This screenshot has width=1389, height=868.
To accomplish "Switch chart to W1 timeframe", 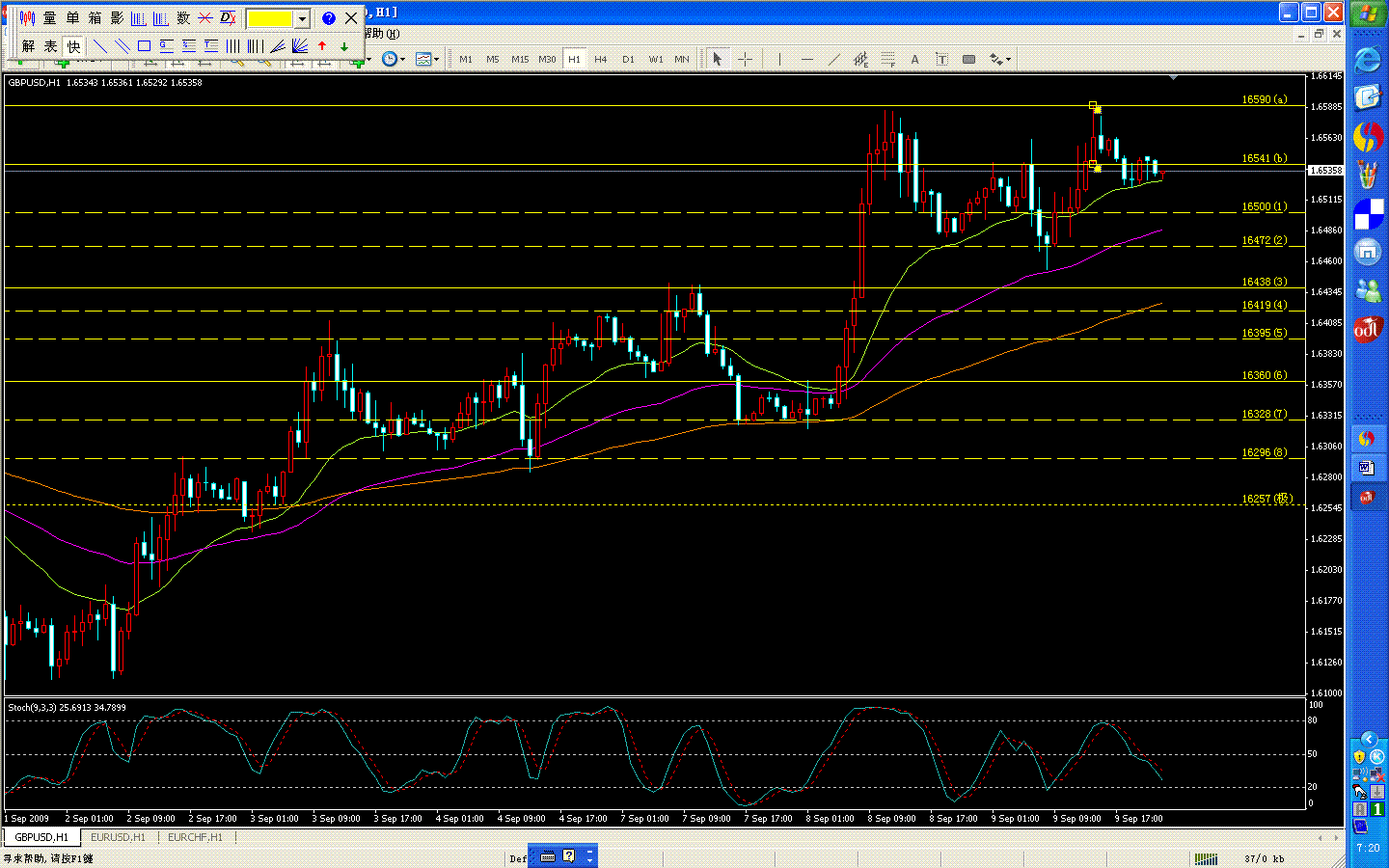I will 656,59.
